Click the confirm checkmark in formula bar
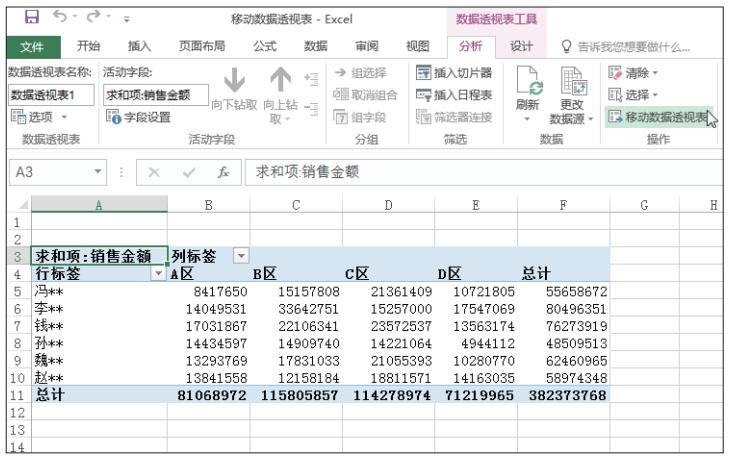 pos(189,173)
